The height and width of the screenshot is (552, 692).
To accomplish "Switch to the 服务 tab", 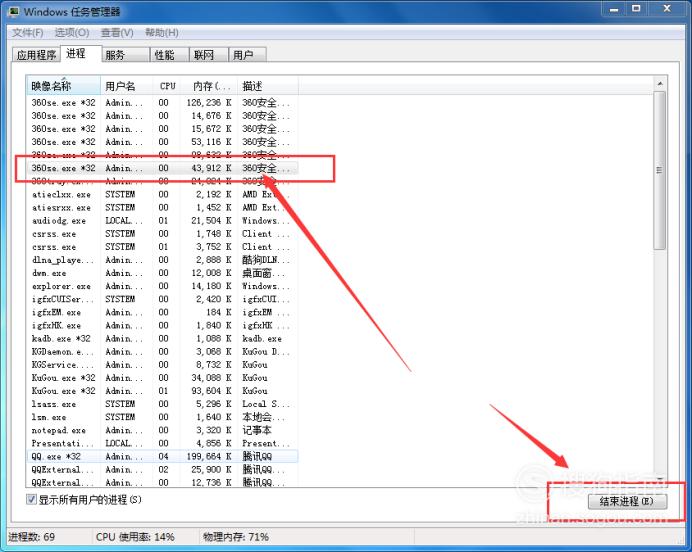I will pos(126,55).
